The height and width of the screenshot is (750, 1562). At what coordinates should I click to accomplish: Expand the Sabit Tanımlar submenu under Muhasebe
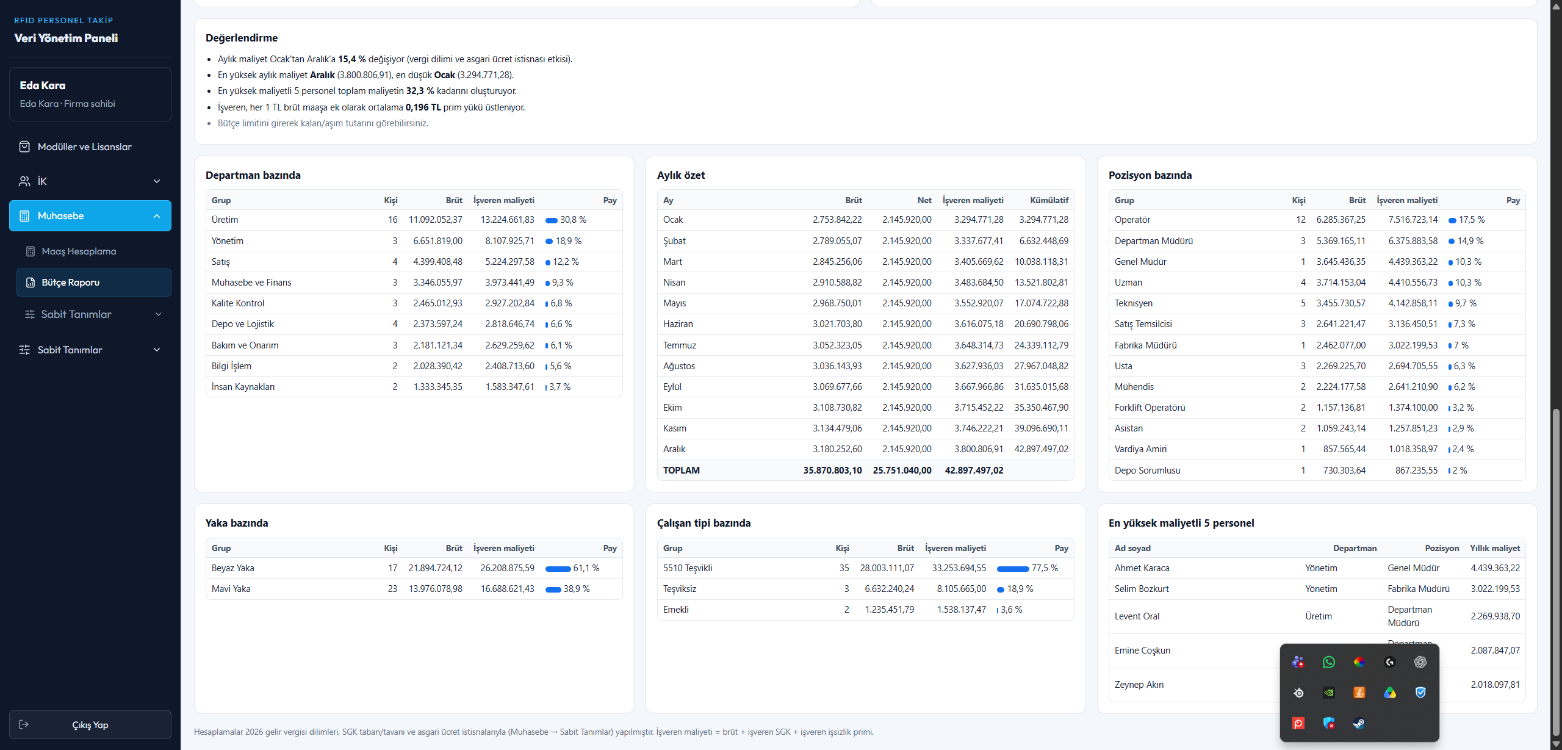click(x=94, y=314)
